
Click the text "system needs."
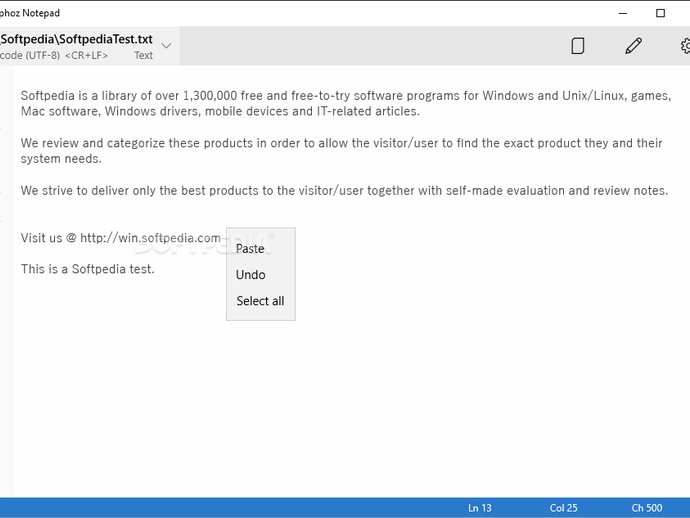[61, 159]
